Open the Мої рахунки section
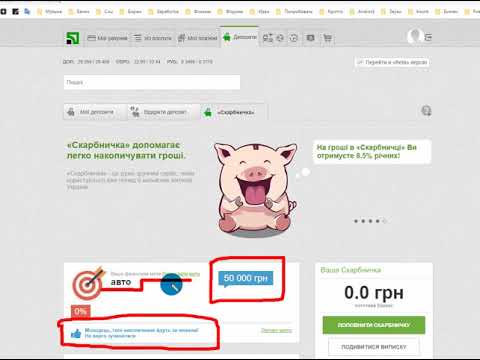The image size is (480, 360). coord(107,38)
